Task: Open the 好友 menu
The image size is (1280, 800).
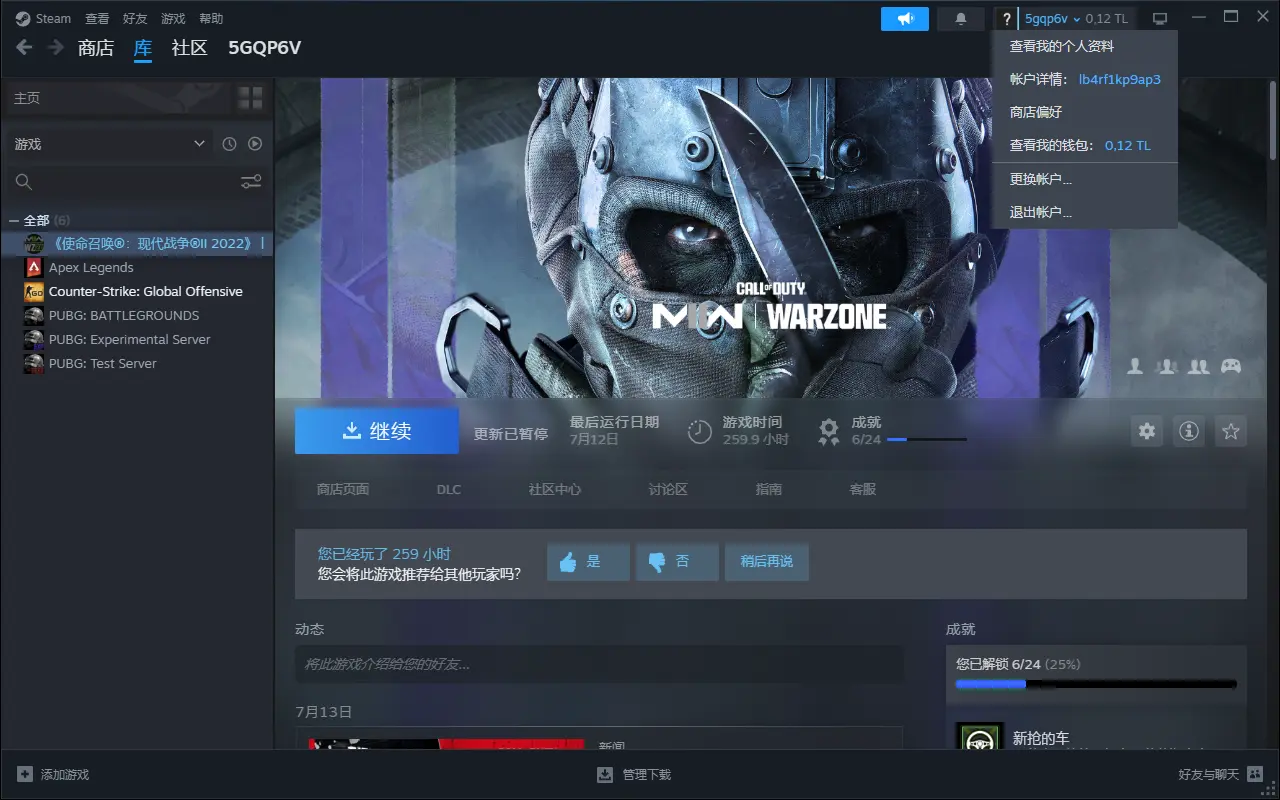Action: 135,19
